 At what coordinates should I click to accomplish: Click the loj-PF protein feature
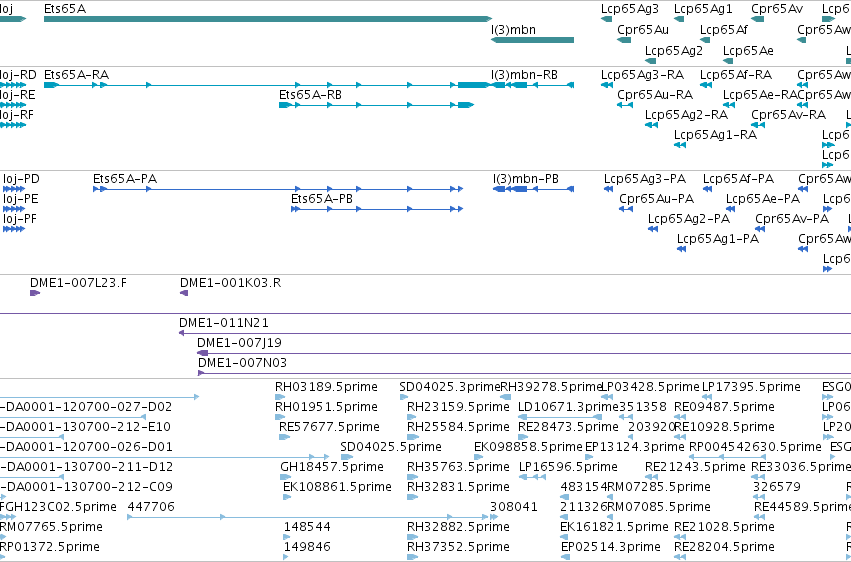coord(14,229)
